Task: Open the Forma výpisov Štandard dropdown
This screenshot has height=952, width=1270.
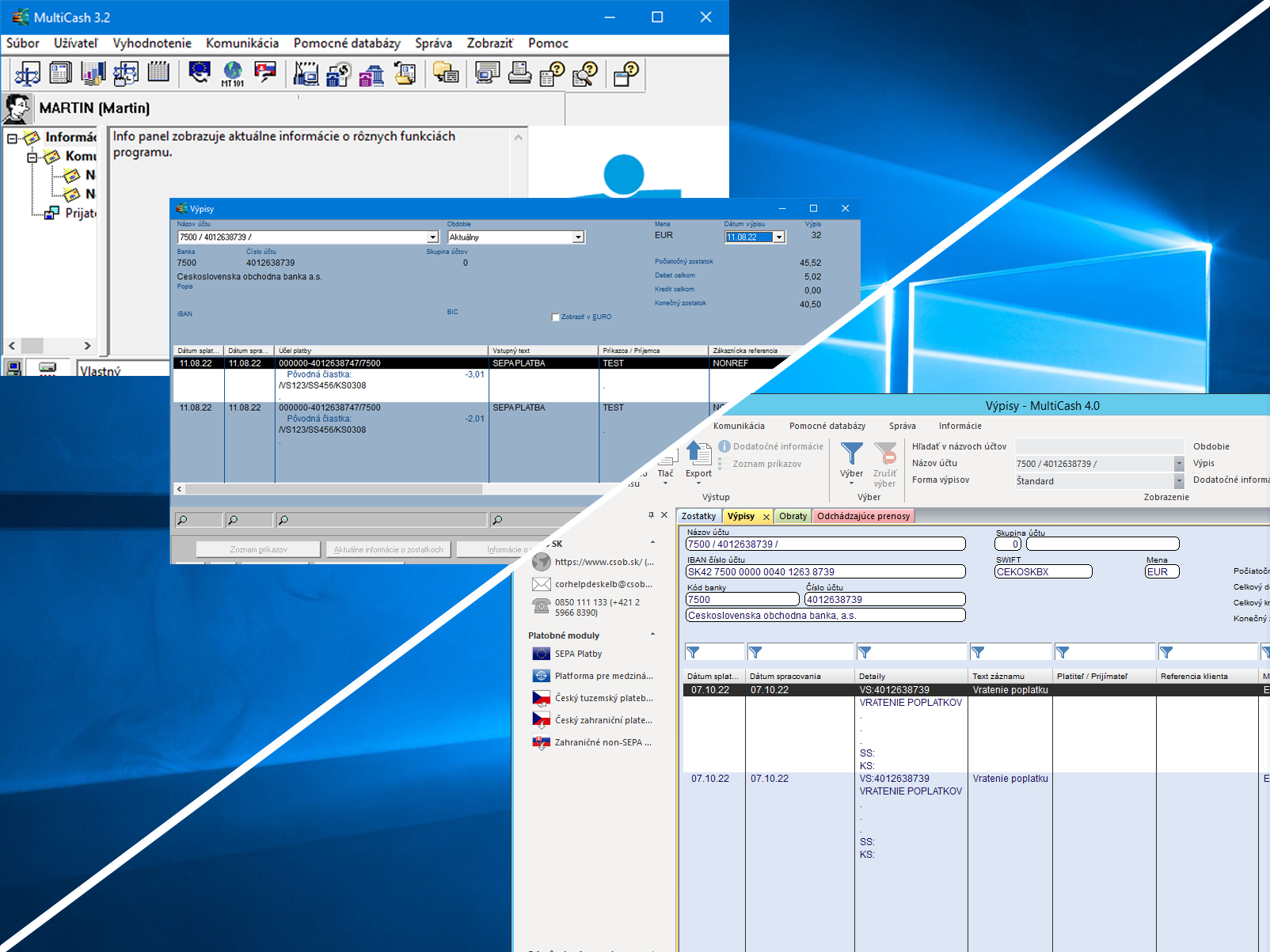Action: pyautogui.click(x=1178, y=481)
